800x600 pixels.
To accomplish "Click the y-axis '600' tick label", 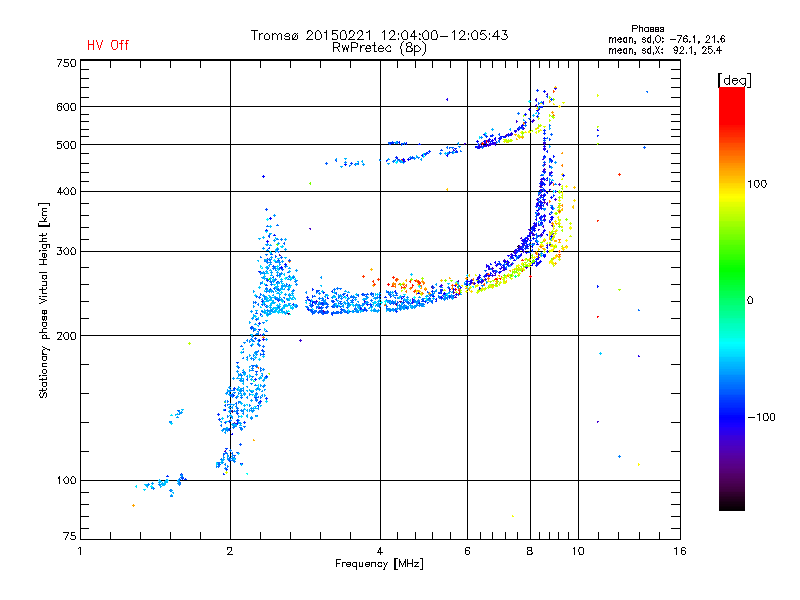I will pos(66,107).
